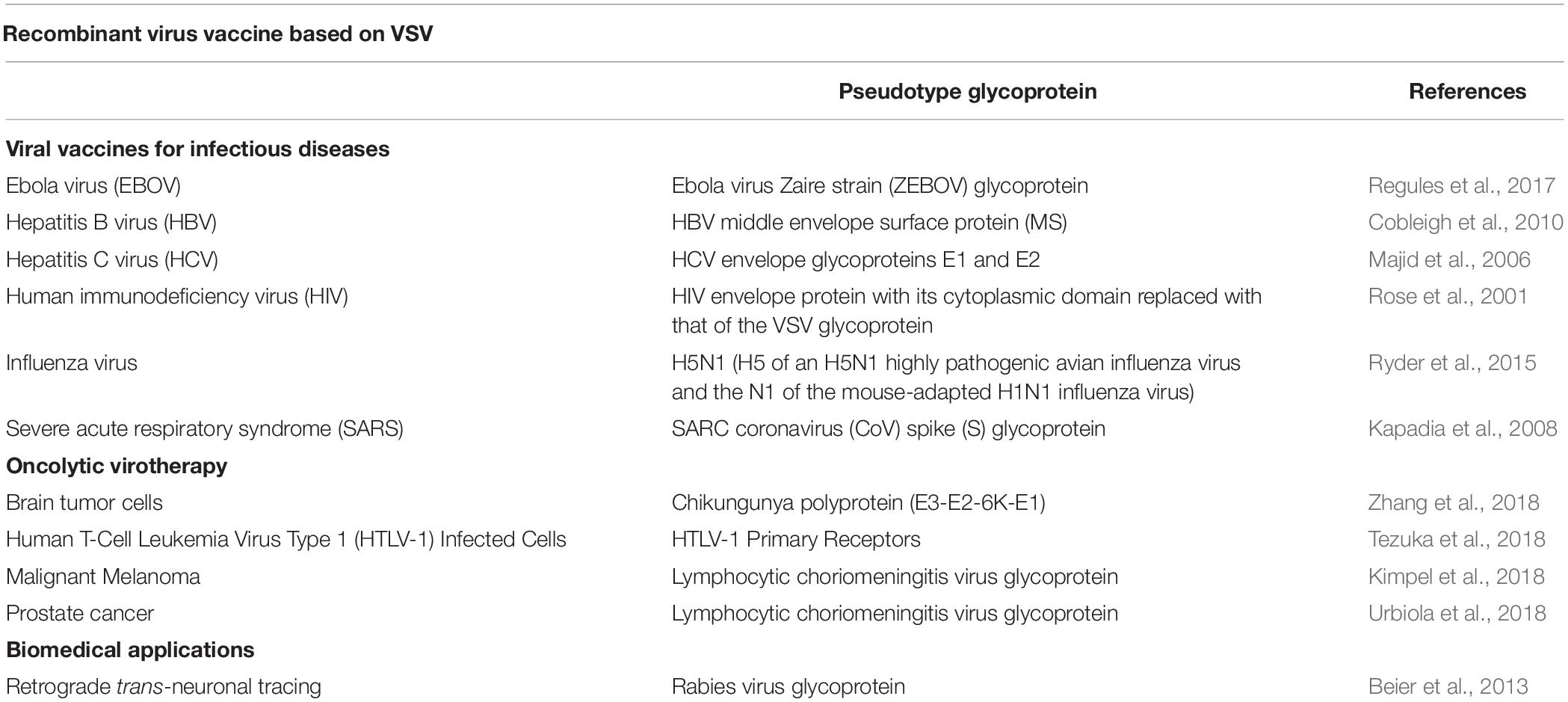The image size is (1568, 702).
Task: Open the Beier et al., 2013 citation
Action: [x=1448, y=686]
